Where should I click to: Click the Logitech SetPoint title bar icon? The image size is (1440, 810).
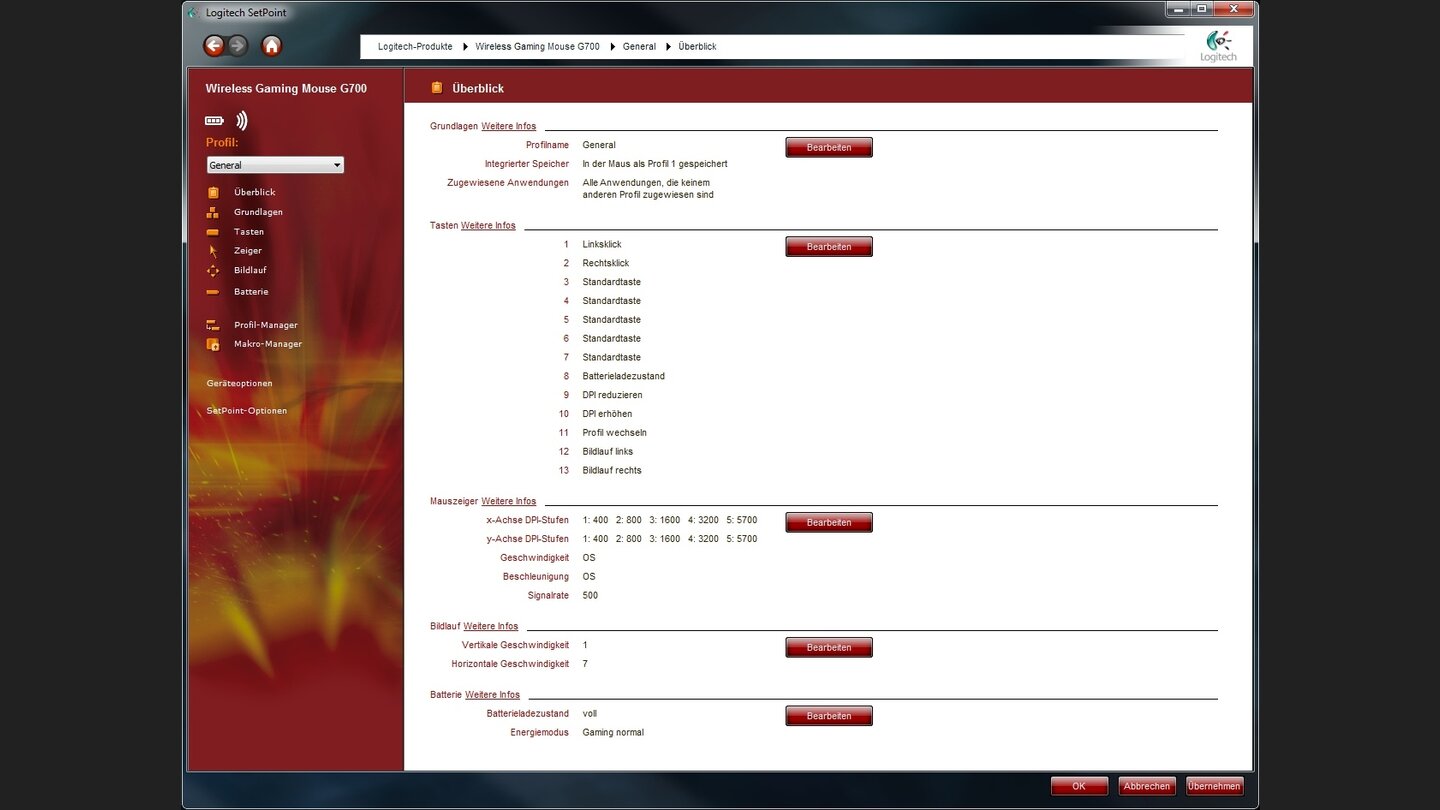click(193, 13)
